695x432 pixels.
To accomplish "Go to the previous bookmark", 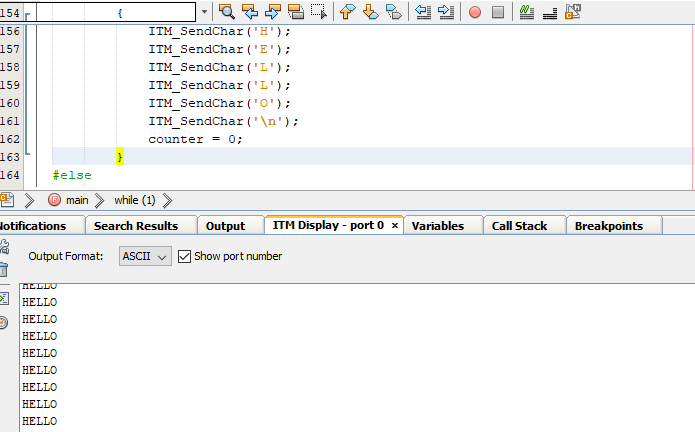I will point(347,12).
